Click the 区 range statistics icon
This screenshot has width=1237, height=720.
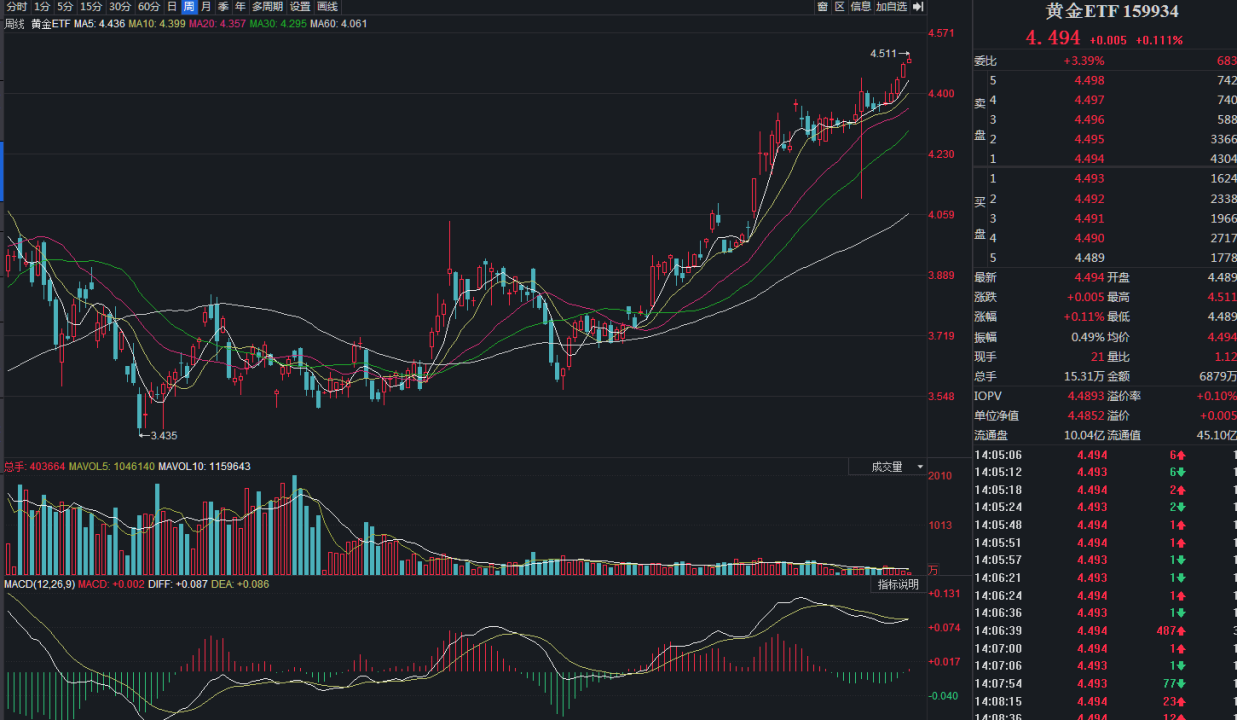(x=840, y=7)
